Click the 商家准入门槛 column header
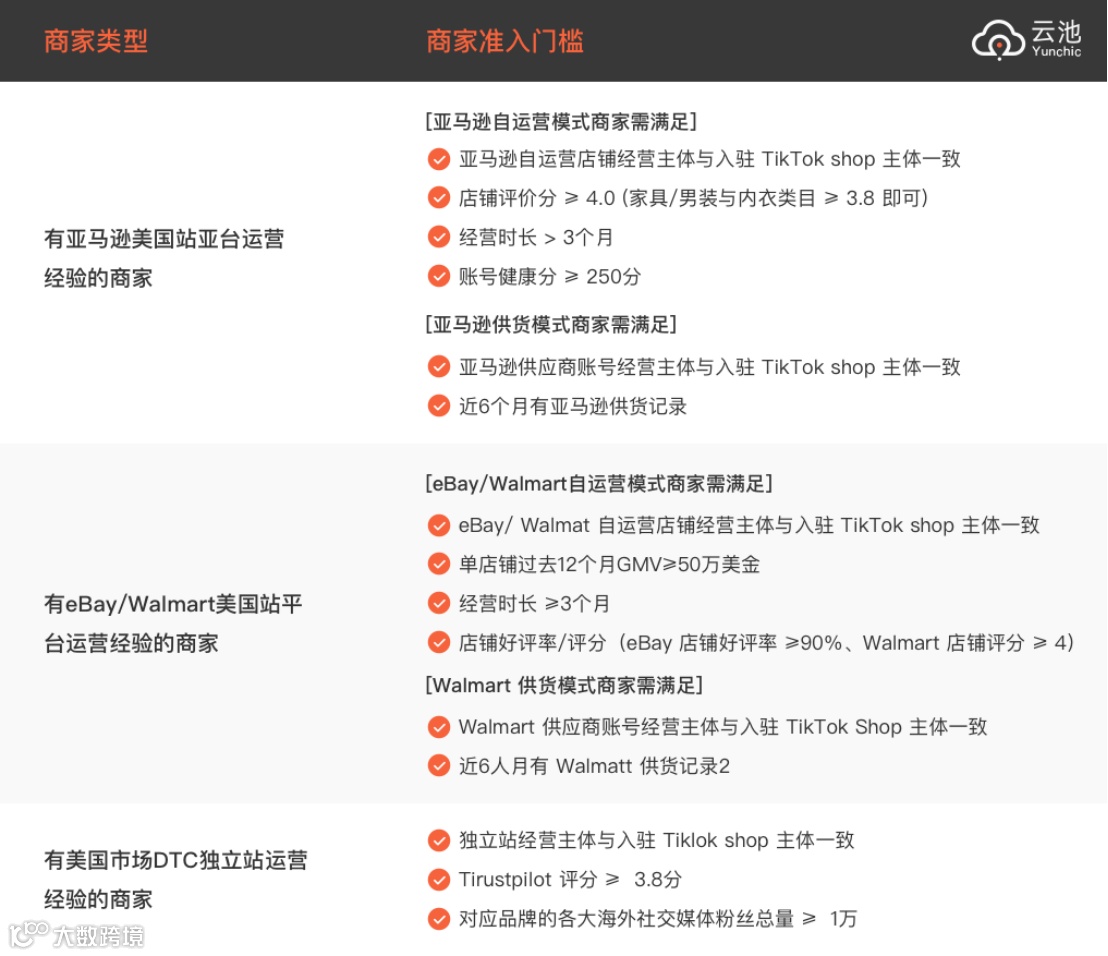This screenshot has width=1108, height=956. 505,41
